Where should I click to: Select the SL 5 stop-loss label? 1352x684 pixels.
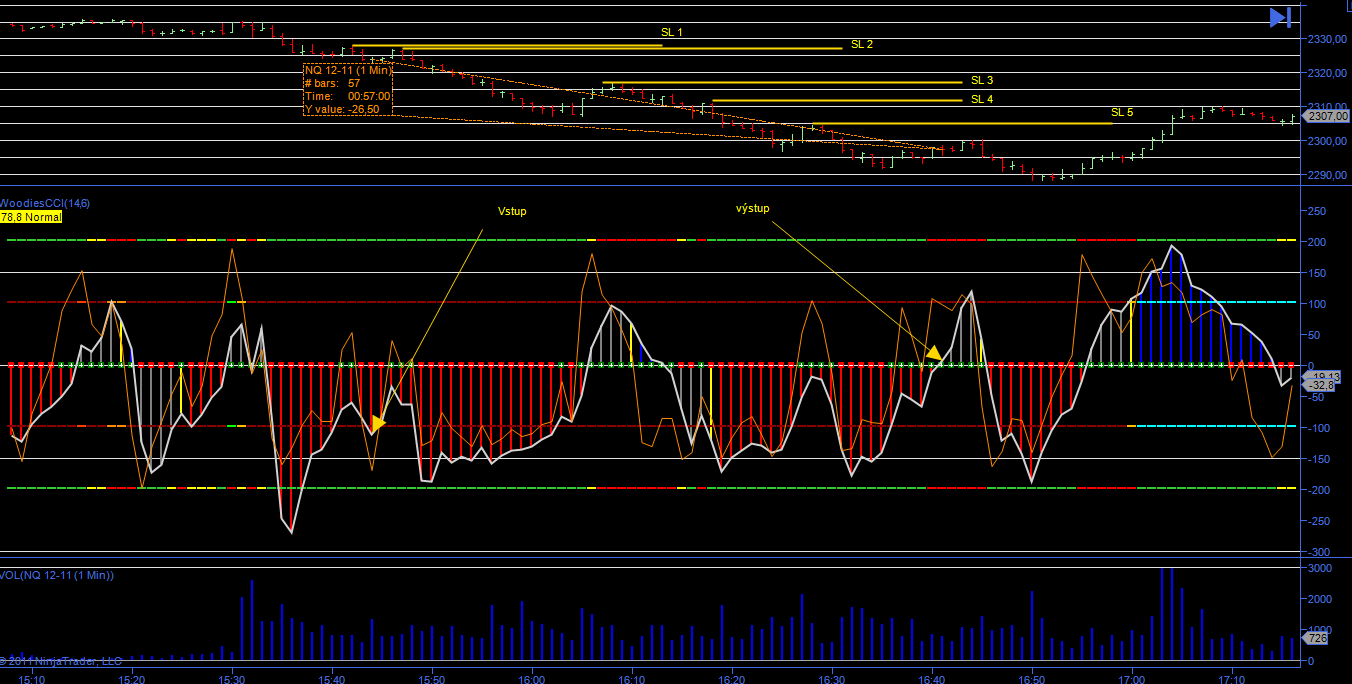[x=1121, y=112]
